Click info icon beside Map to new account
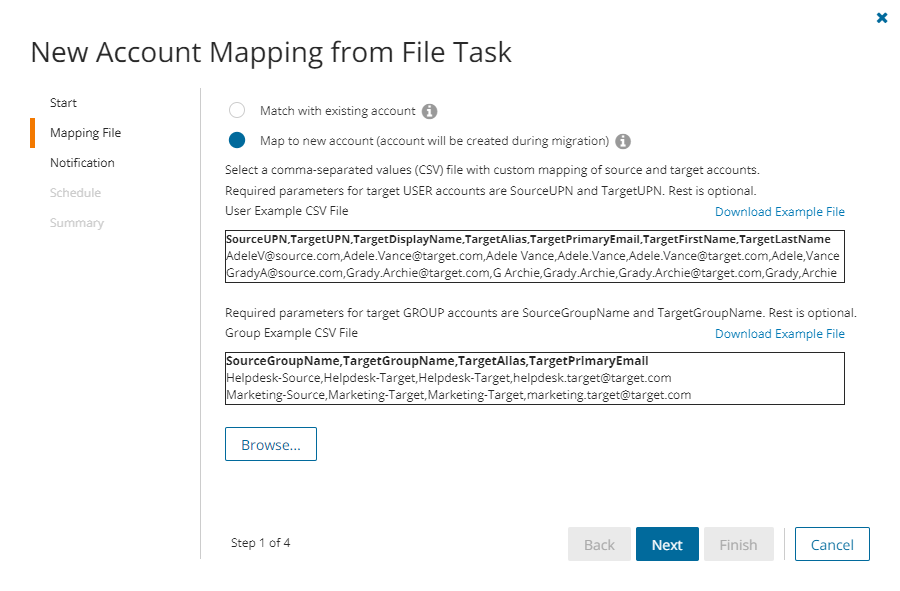The image size is (900, 591). click(623, 141)
